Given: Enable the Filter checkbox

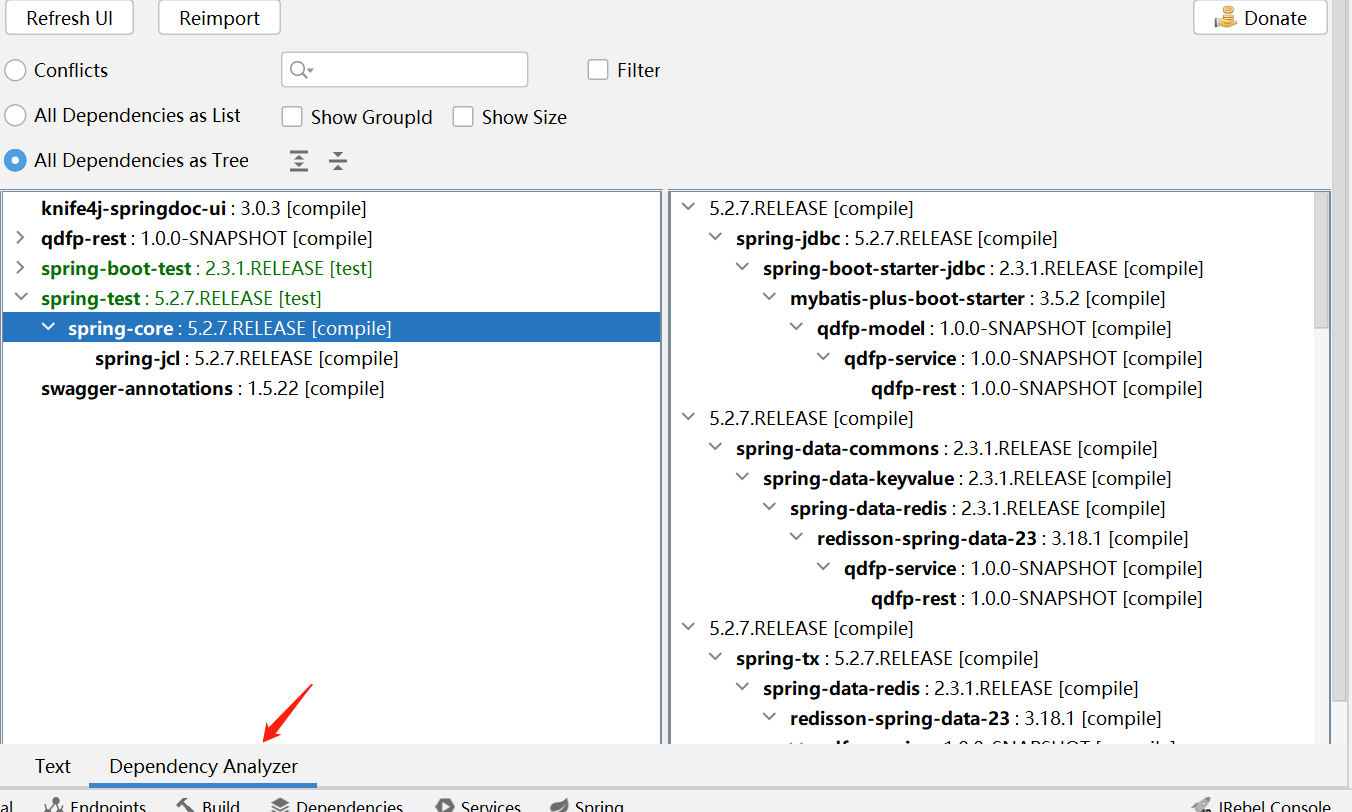Looking at the screenshot, I should click(598, 70).
